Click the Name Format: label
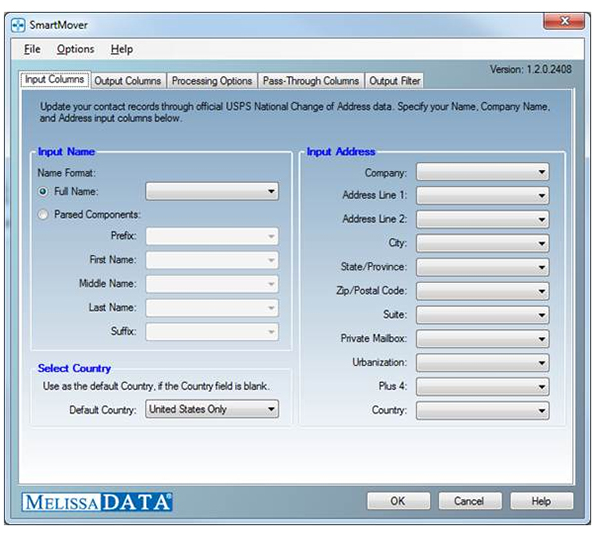This screenshot has height=538, width=600. tap(67, 173)
